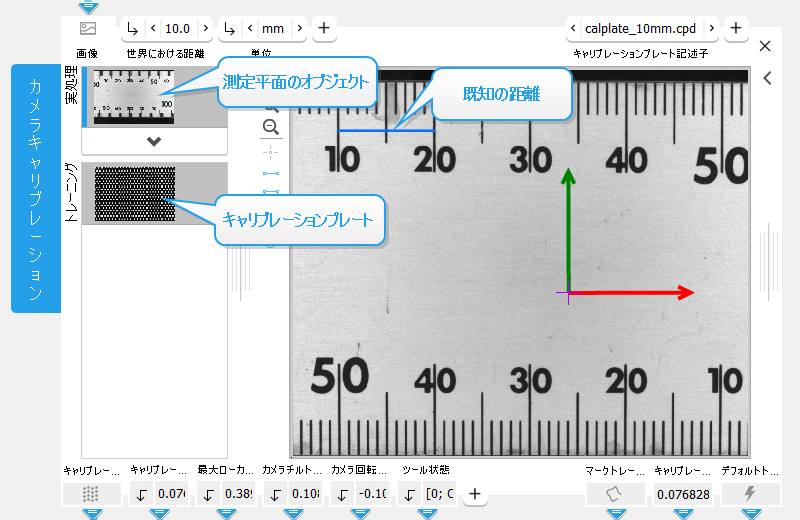Click the zoom out magnifier icon
The width and height of the screenshot is (800, 520).
[x=270, y=127]
